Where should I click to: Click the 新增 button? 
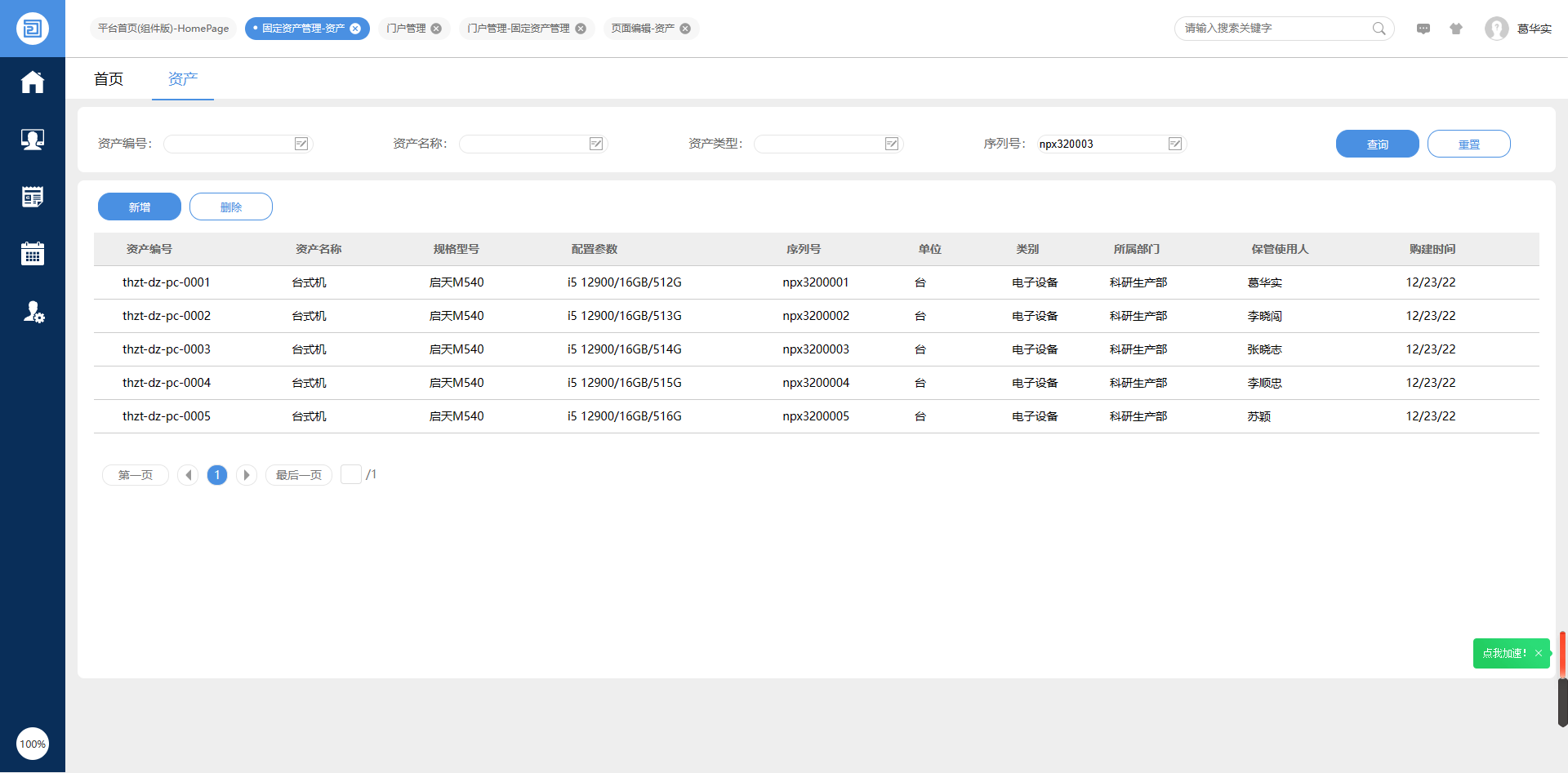[140, 207]
